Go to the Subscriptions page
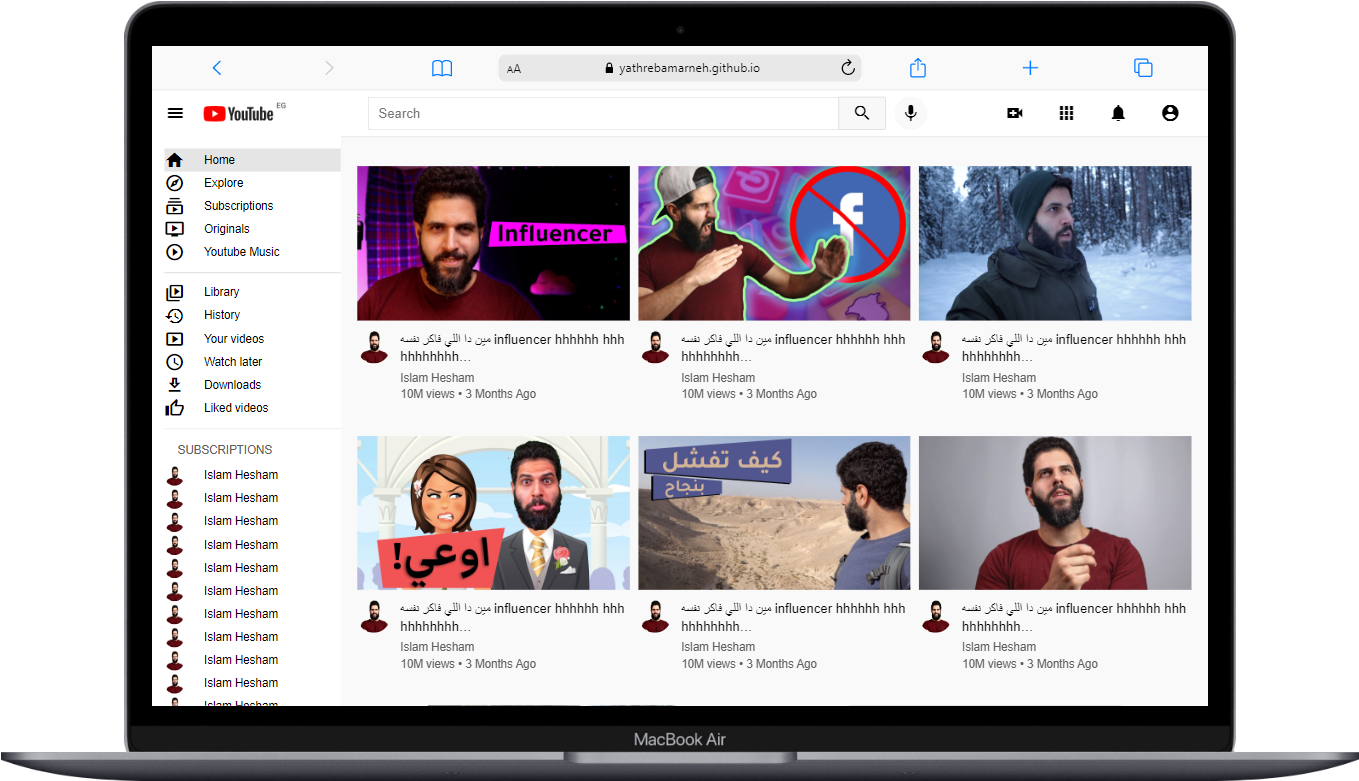Screen dimensions: 1359x781 (238, 205)
